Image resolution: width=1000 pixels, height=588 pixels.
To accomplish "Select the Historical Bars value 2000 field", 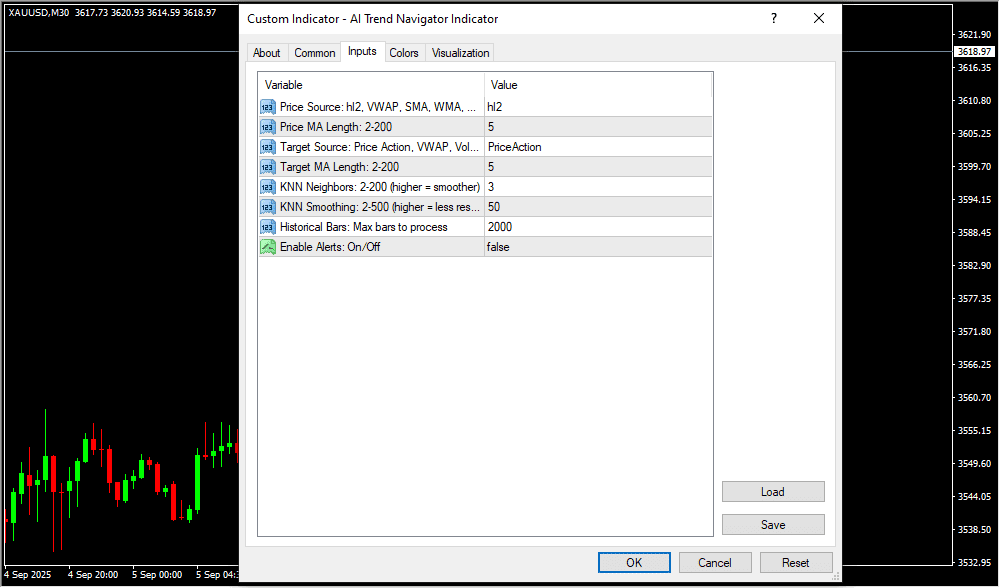I will (597, 227).
